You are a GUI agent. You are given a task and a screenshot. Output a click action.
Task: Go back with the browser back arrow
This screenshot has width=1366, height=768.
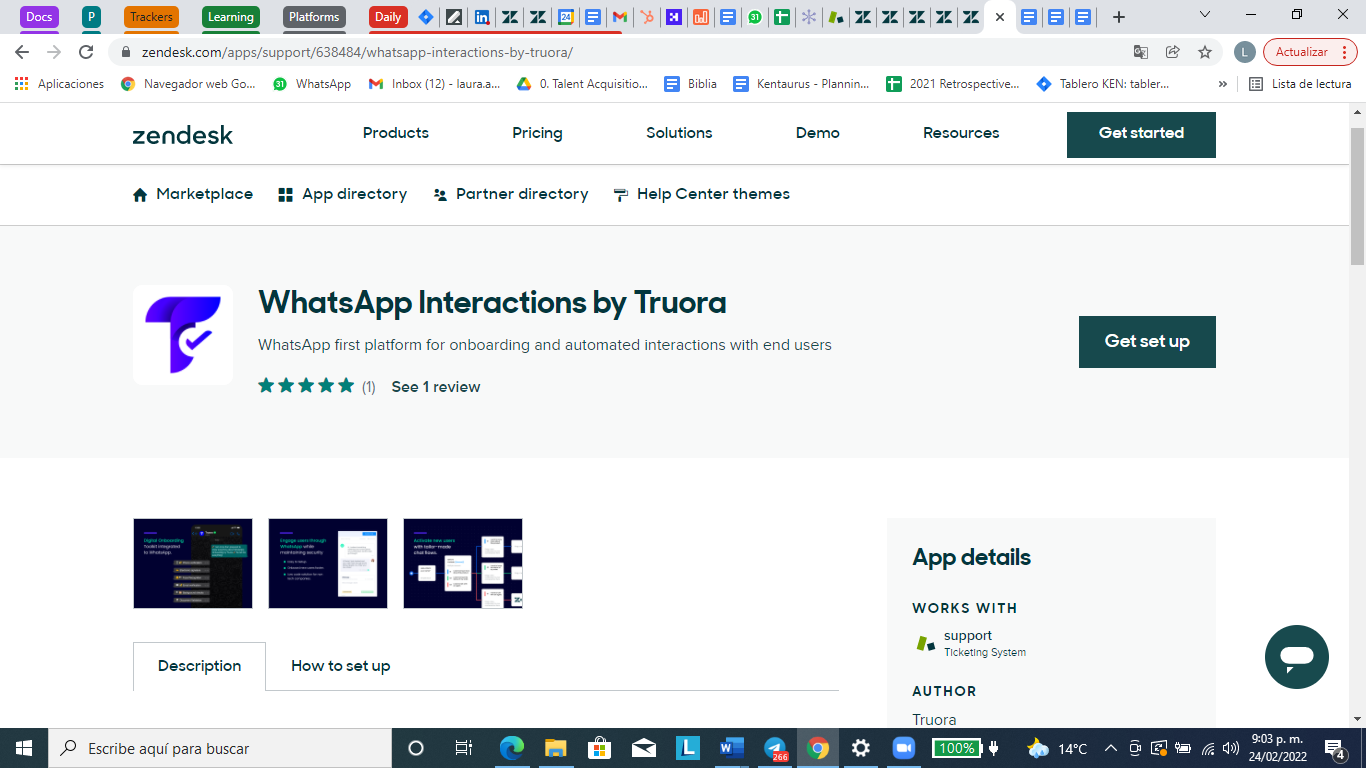click(22, 52)
